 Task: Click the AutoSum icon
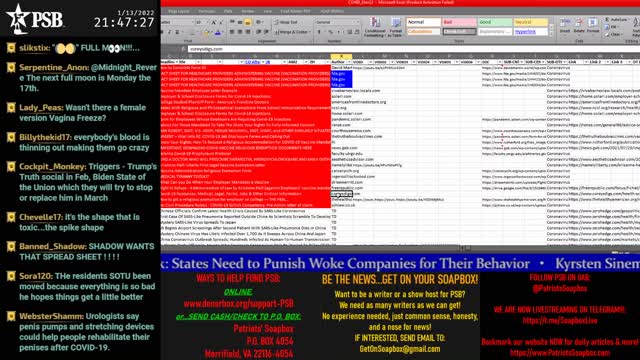(x=616, y=20)
